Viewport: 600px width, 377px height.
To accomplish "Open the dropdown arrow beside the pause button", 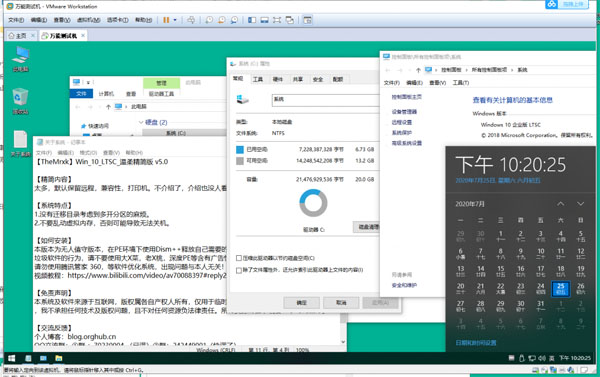I will coord(175,20).
